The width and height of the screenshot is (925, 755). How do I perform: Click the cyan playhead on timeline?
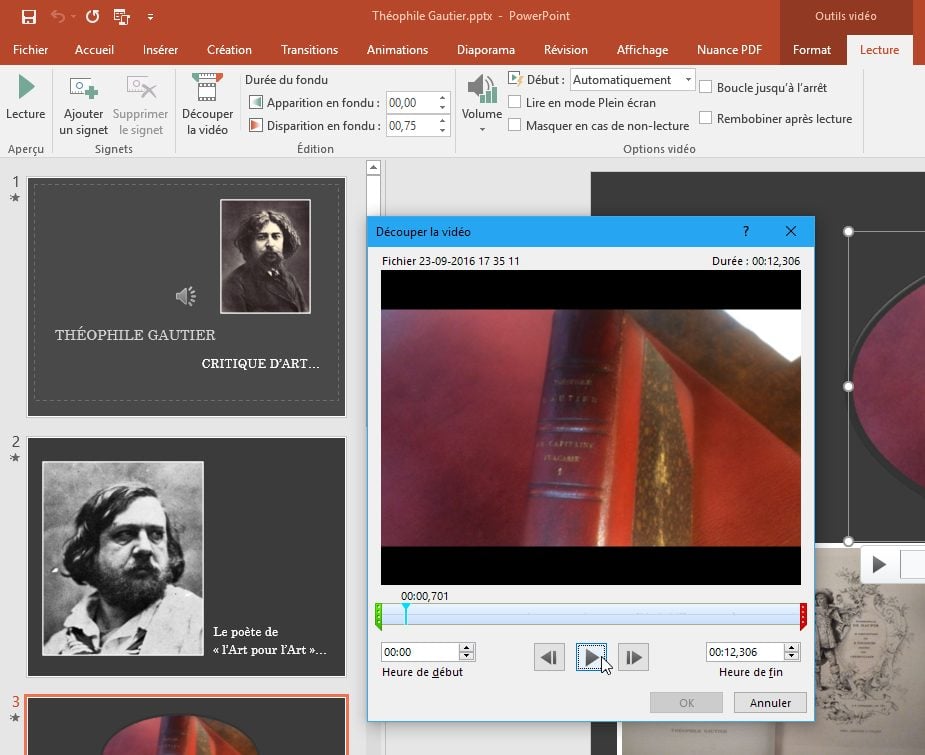pos(406,613)
